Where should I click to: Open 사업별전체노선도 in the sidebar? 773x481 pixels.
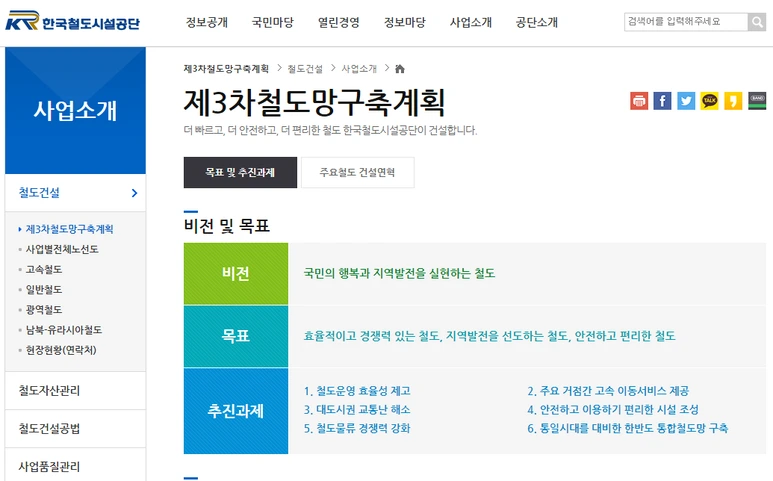pos(62,249)
